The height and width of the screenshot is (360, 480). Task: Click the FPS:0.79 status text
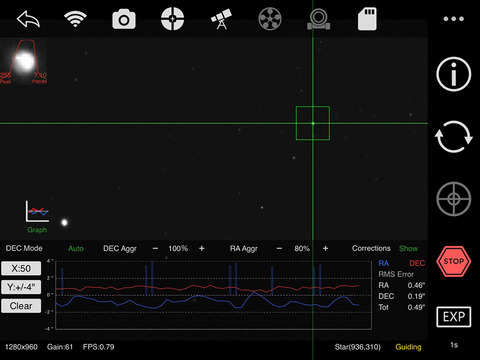98,347
